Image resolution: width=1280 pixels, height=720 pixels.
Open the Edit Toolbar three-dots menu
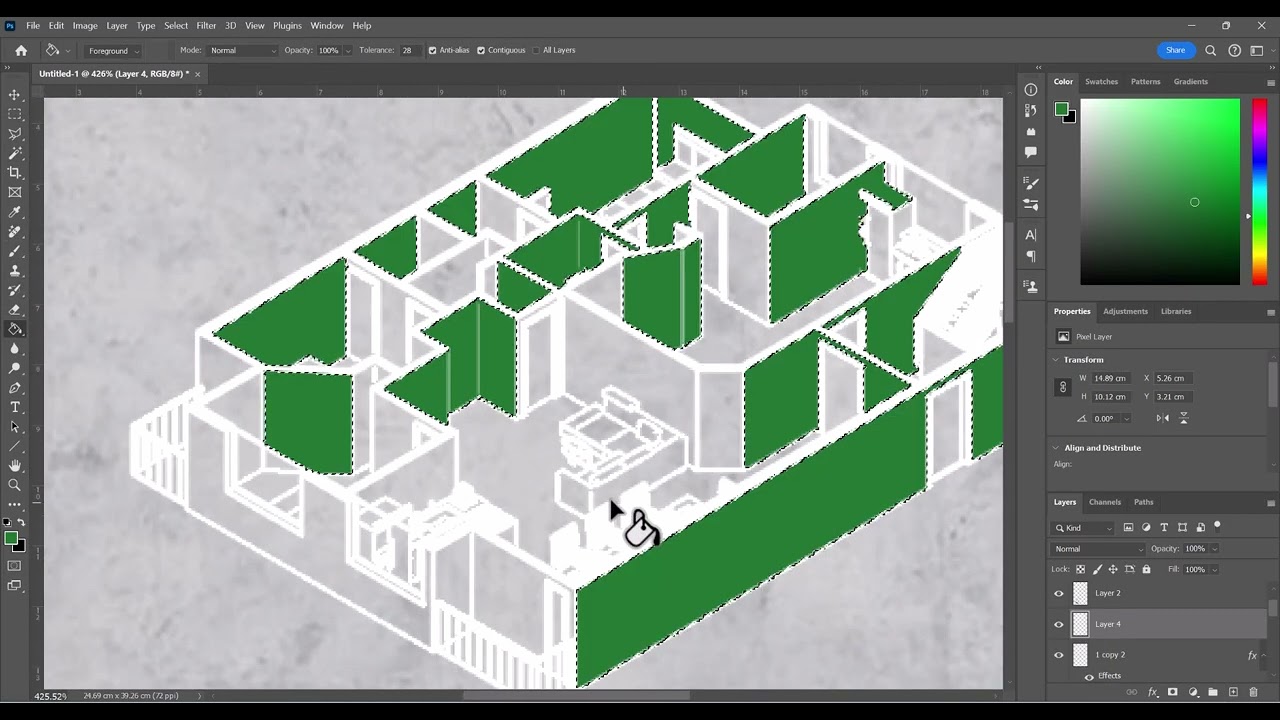click(15, 504)
